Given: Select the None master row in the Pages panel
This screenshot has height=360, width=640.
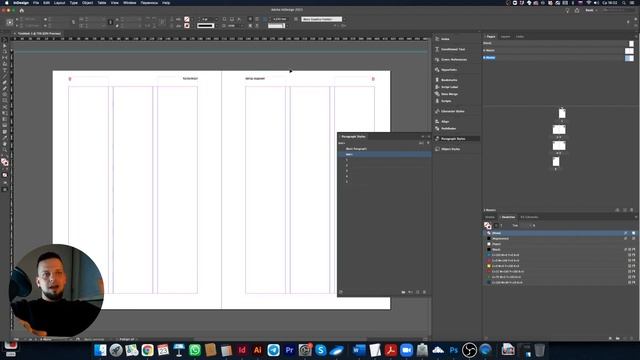Looking at the screenshot, I should [558, 43].
